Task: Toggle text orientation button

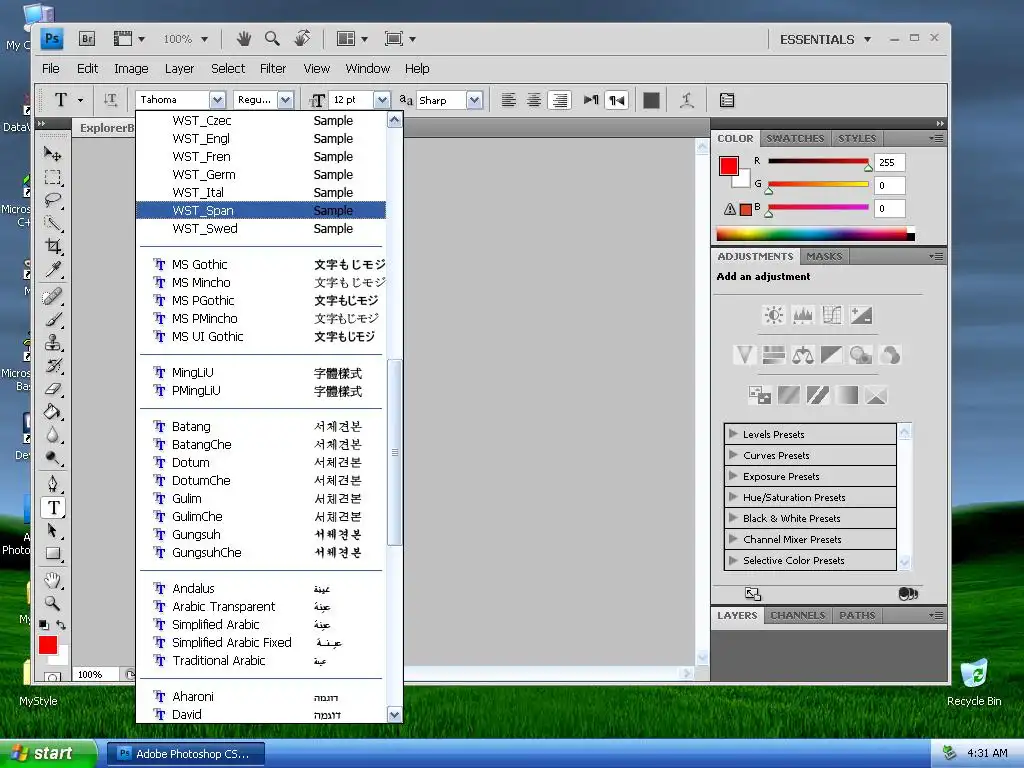Action: coord(110,100)
